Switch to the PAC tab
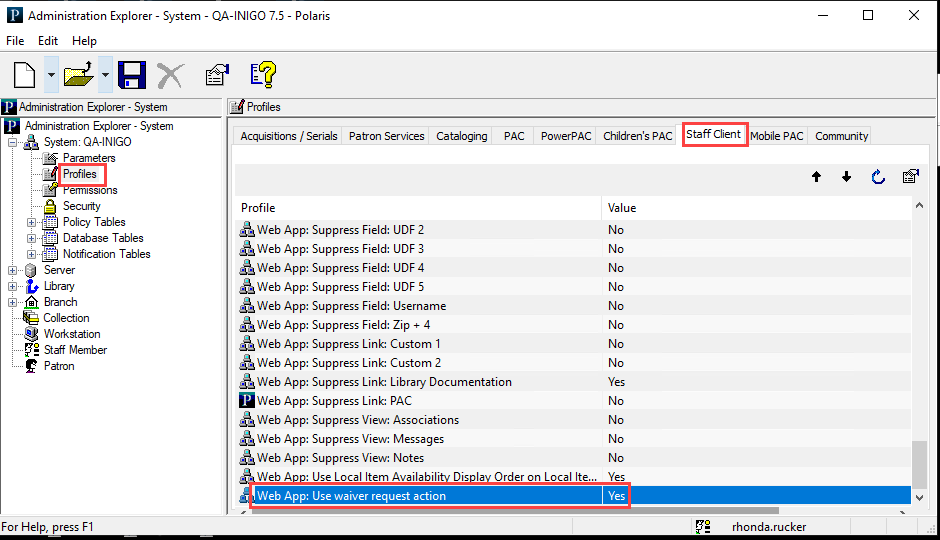This screenshot has width=940, height=540. 514,136
